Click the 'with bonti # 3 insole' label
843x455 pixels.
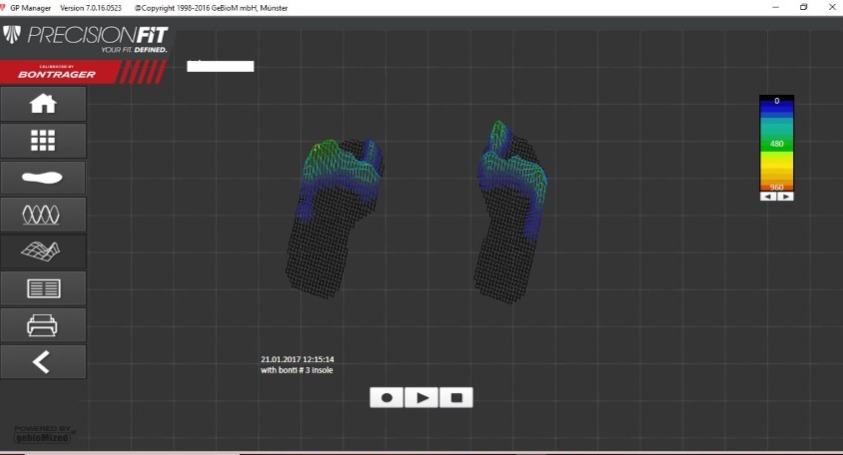[x=297, y=370]
